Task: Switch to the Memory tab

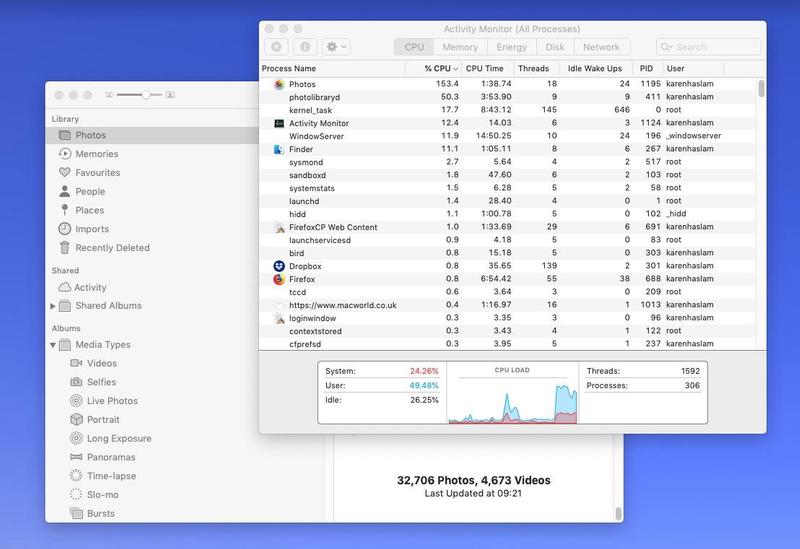Action: coord(459,47)
